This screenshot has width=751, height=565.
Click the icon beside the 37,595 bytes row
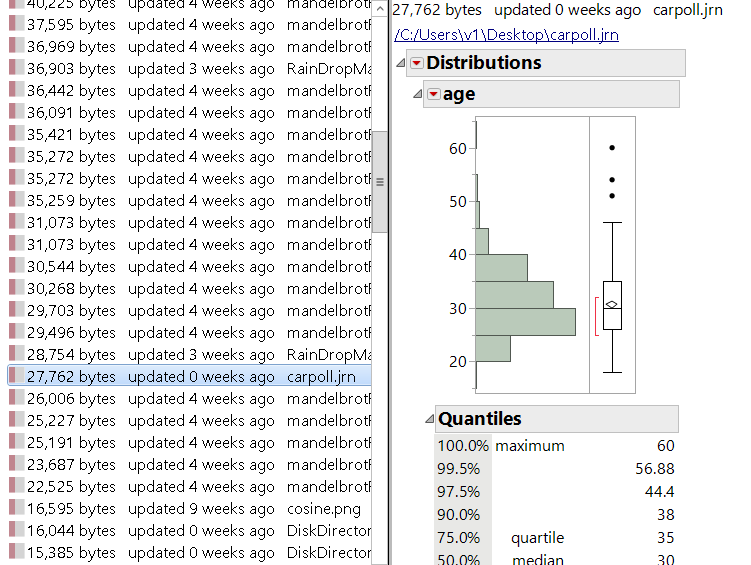point(15,25)
